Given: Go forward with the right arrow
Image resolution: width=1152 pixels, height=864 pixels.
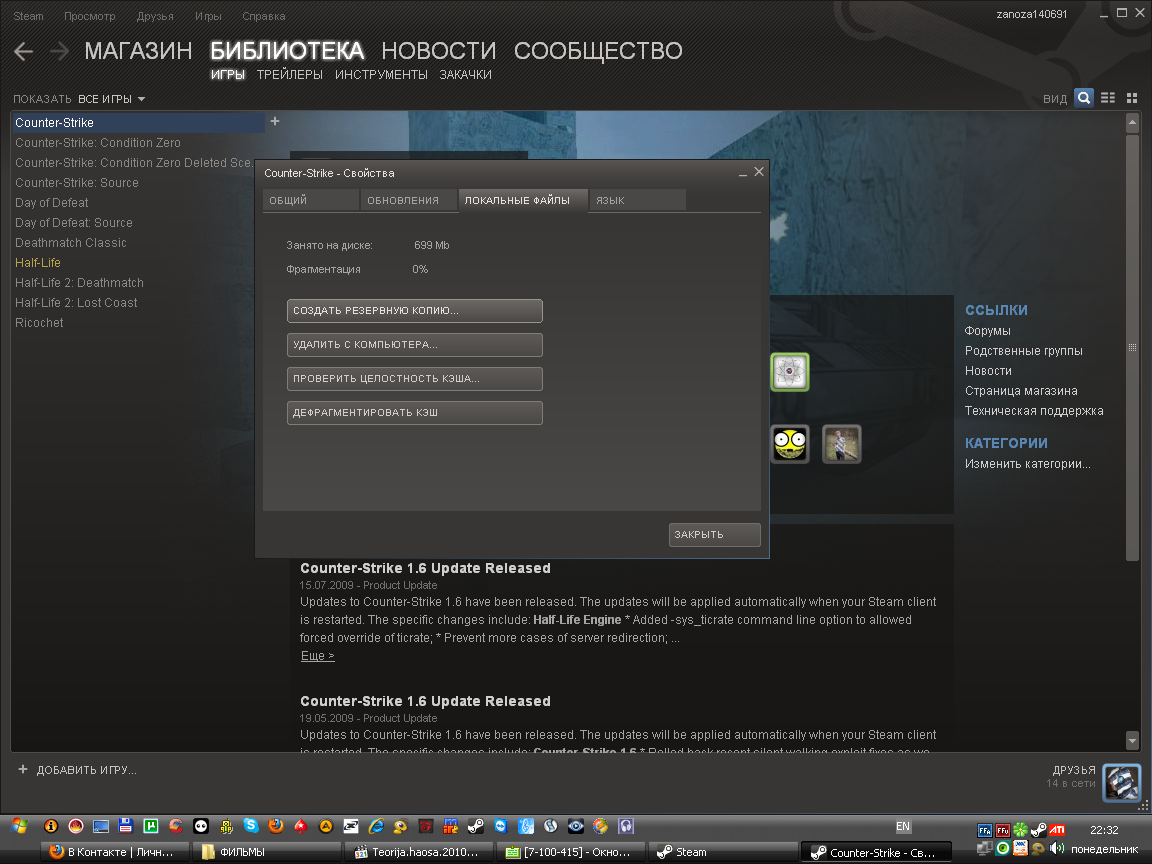Looking at the screenshot, I should [x=60, y=51].
